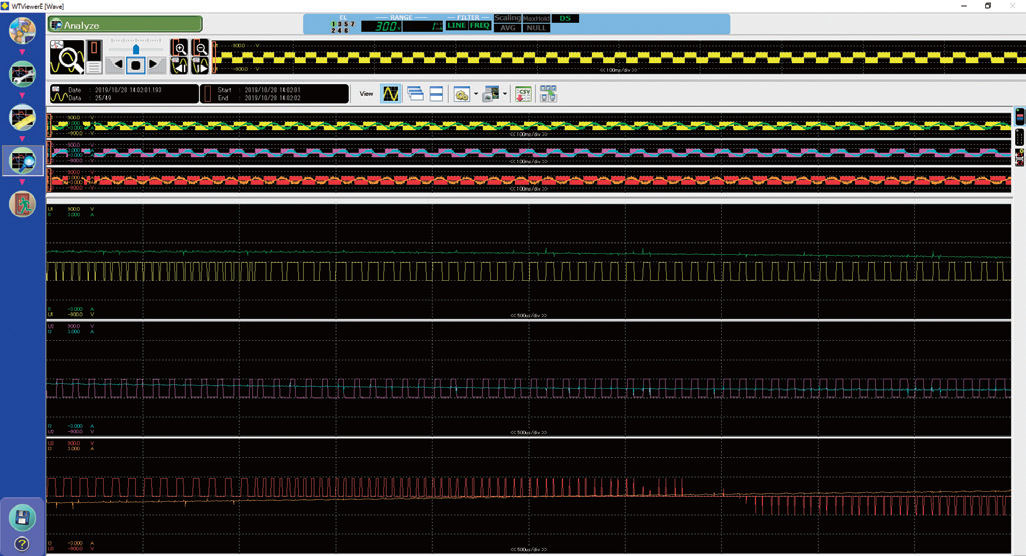Toggle the MaxHold indicator
Viewport: 1026px width, 556px height.
[536, 18]
